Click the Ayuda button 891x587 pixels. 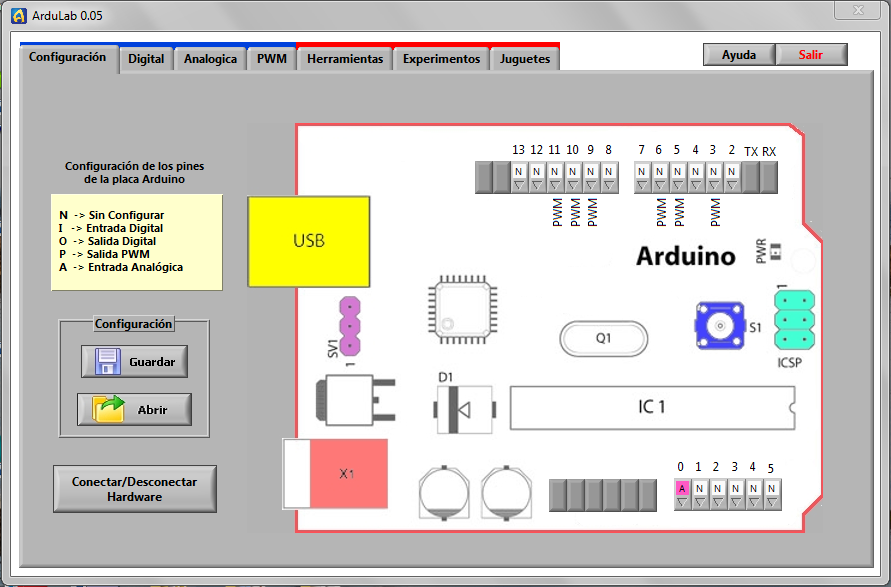[738, 54]
